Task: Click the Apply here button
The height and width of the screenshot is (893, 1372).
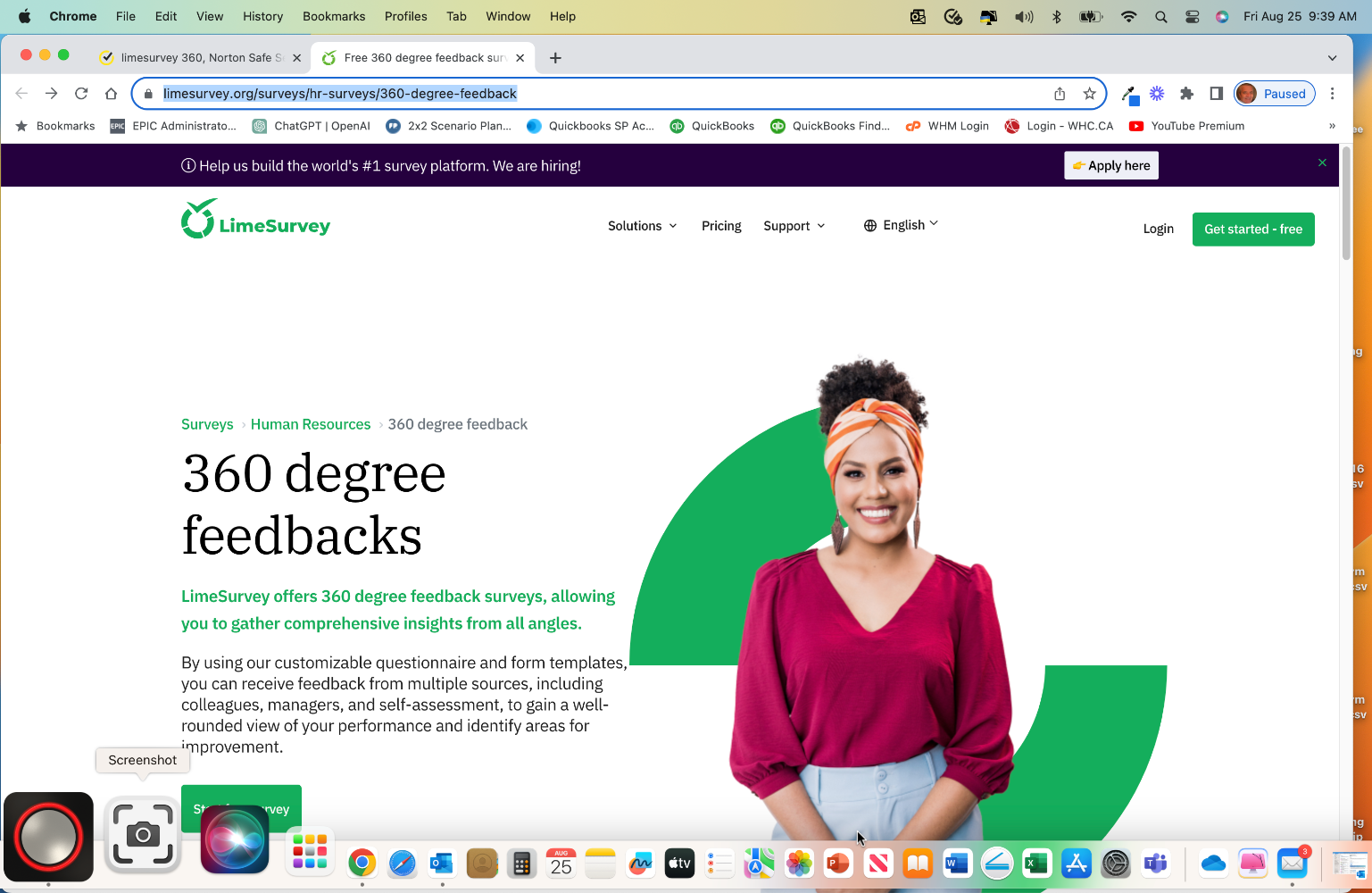Action: (x=1110, y=165)
